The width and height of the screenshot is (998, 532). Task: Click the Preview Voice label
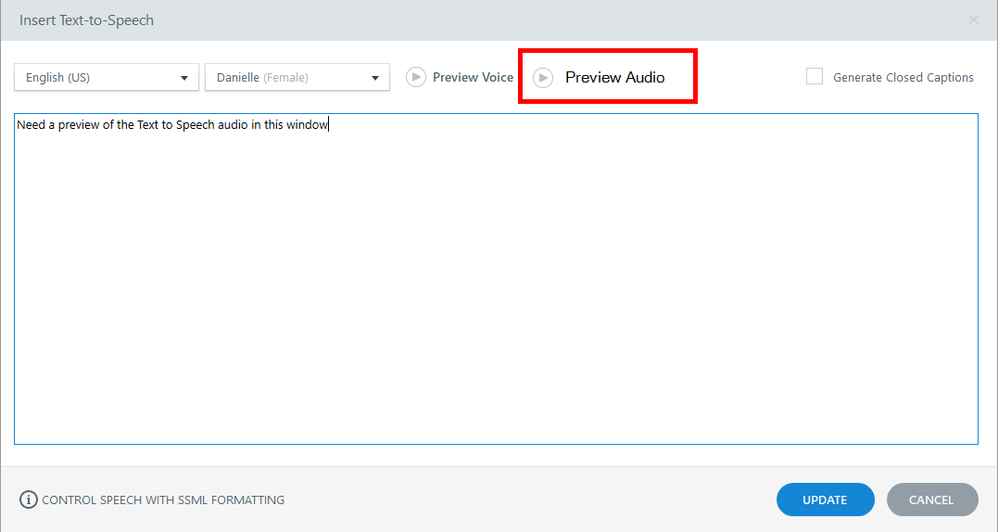point(472,78)
